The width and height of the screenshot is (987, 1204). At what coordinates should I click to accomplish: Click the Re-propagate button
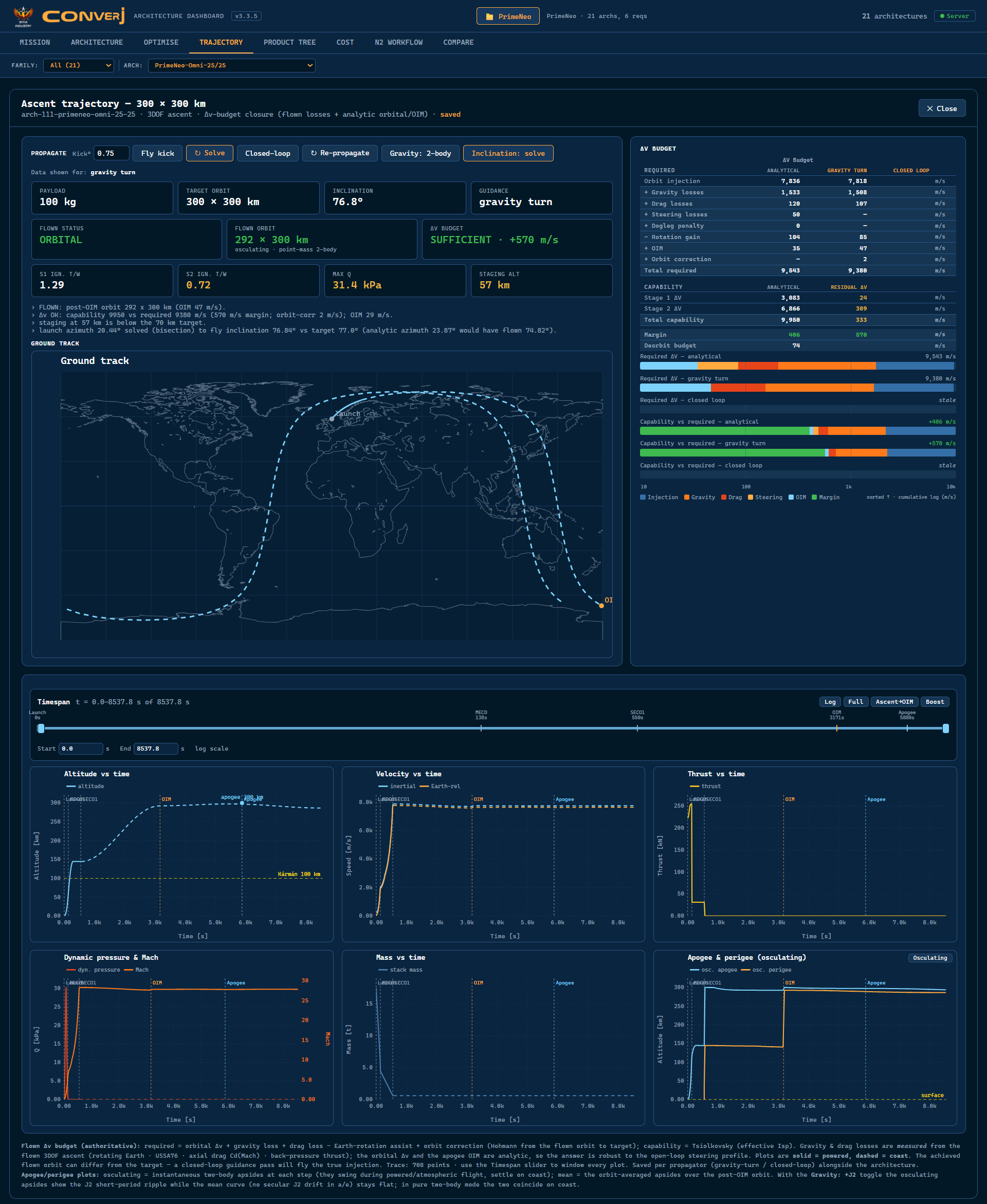[x=340, y=153]
